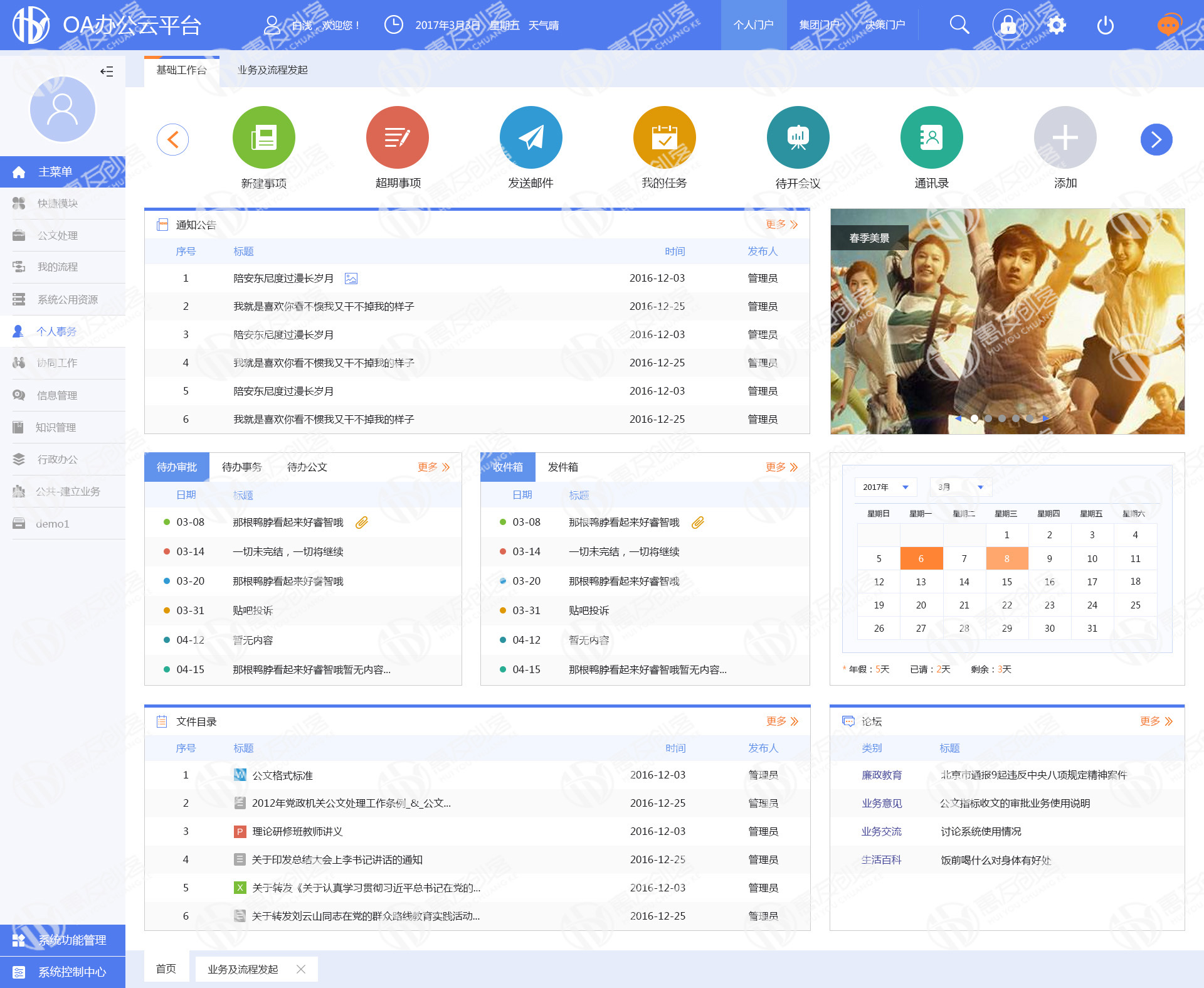The height and width of the screenshot is (988, 1204).
Task: Click the 新建事项 green icon
Action: (x=264, y=138)
